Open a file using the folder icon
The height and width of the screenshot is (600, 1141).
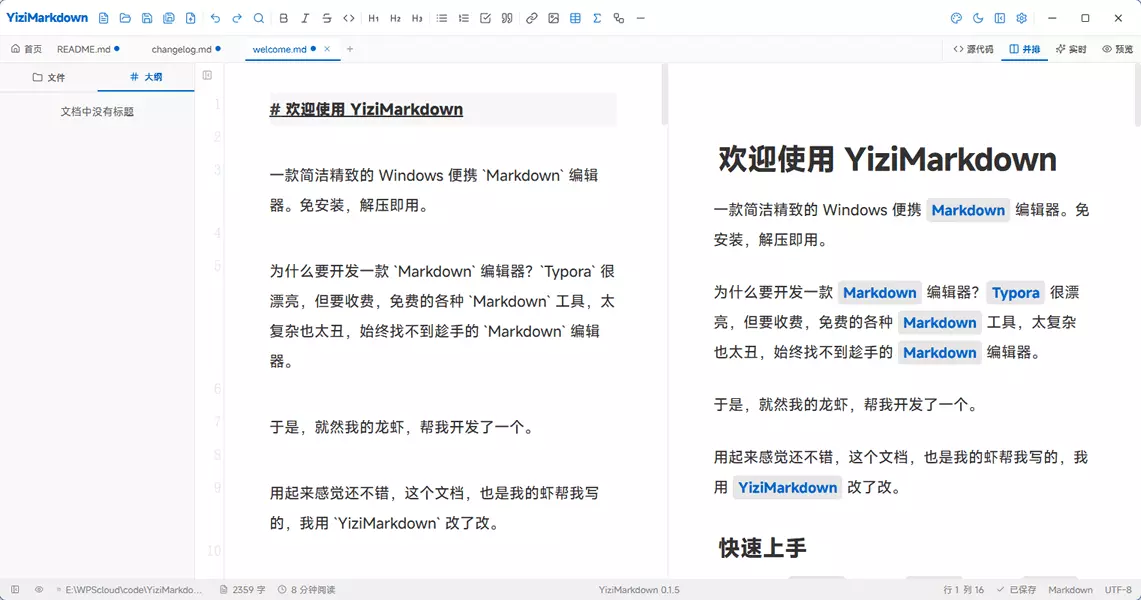125,18
